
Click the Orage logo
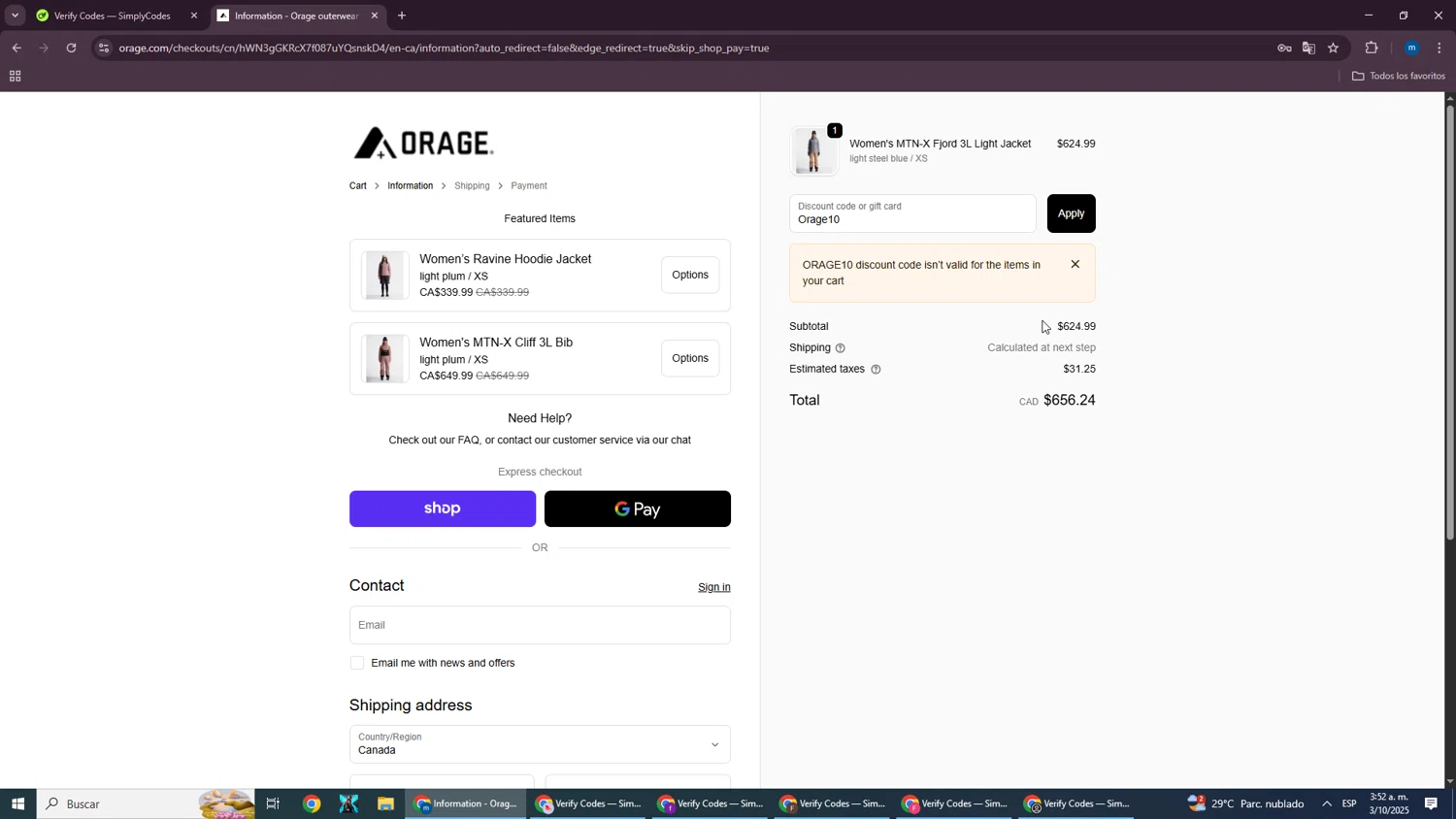[x=423, y=144]
